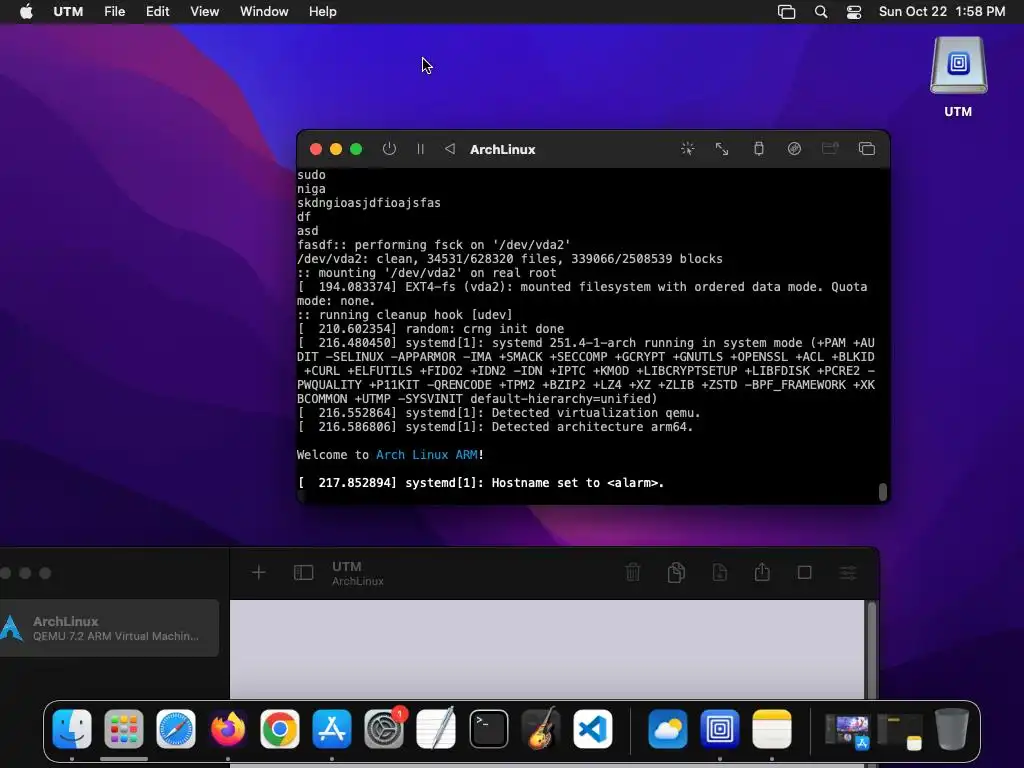The height and width of the screenshot is (768, 1024).
Task: Open the UTM menu in menu bar
Action: tap(68, 12)
